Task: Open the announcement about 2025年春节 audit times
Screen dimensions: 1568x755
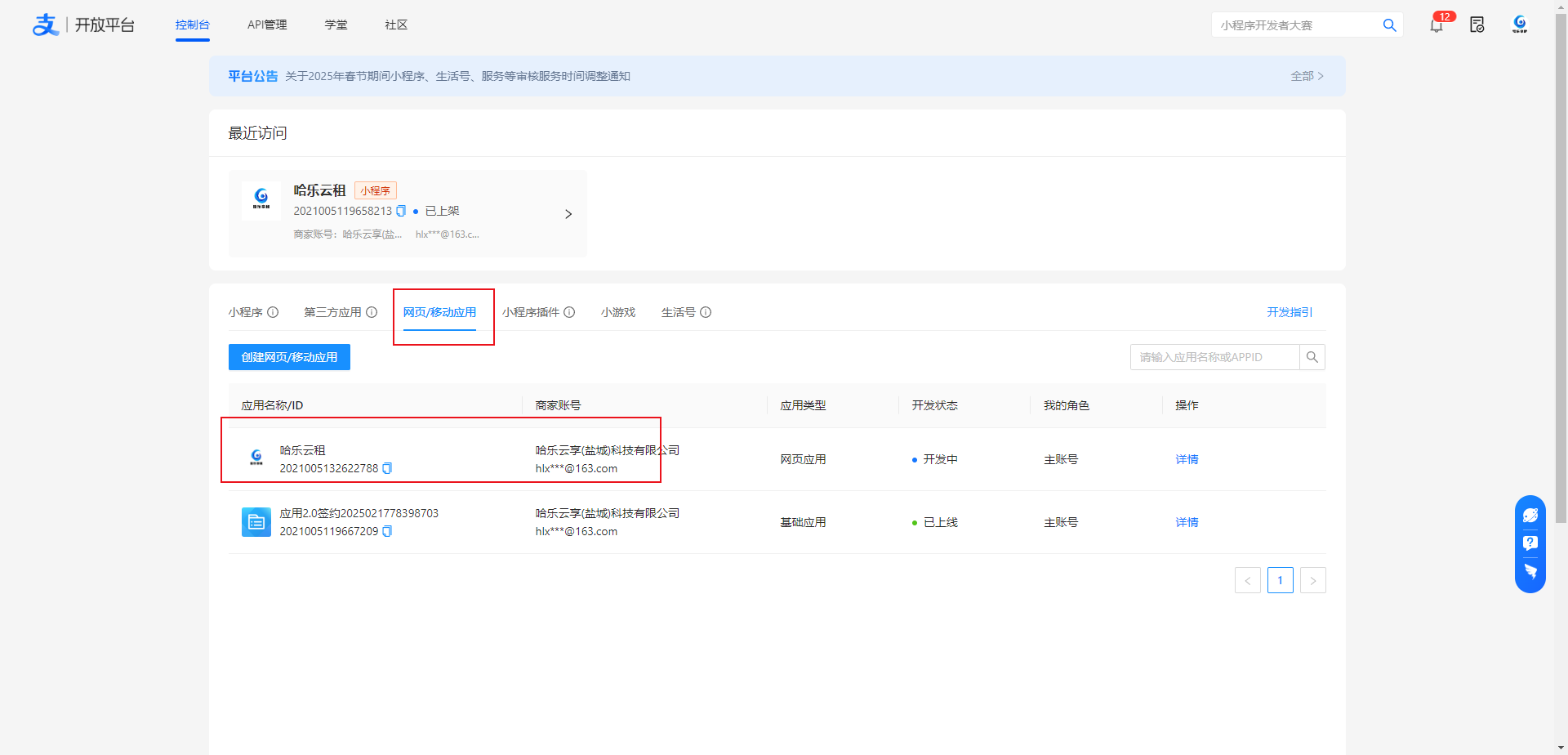Action: [x=457, y=76]
